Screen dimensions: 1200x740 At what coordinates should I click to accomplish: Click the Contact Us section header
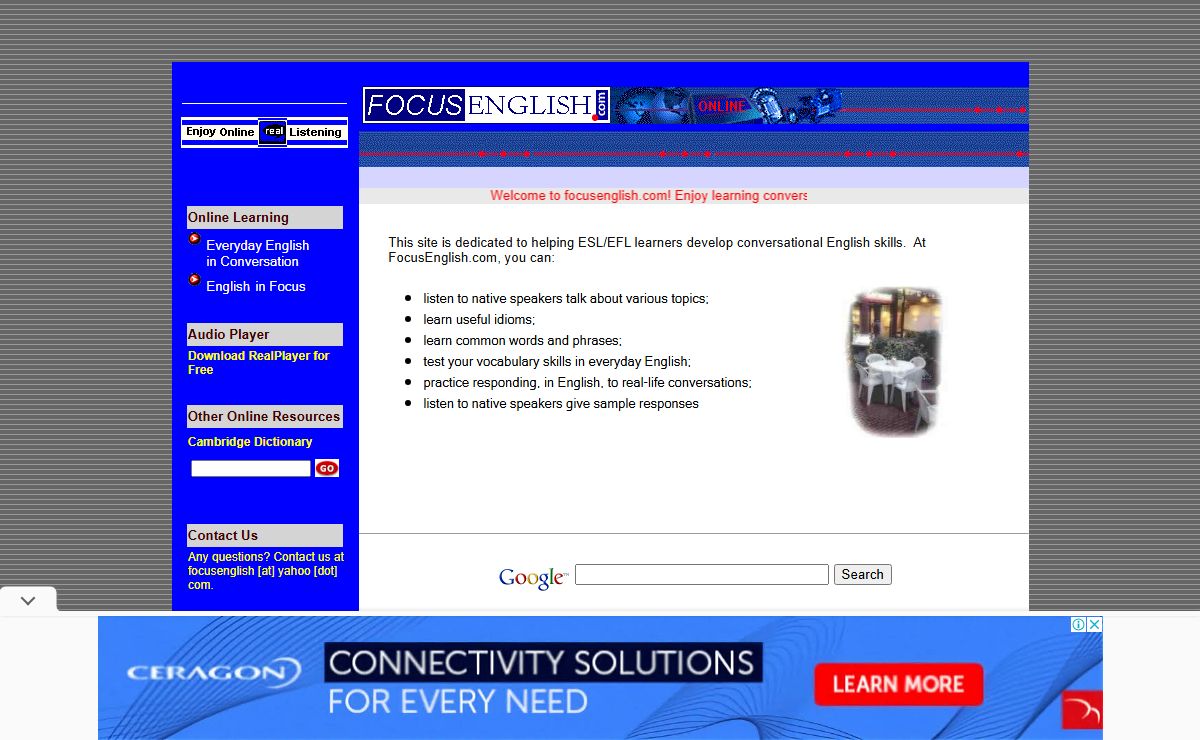pyautogui.click(x=265, y=535)
